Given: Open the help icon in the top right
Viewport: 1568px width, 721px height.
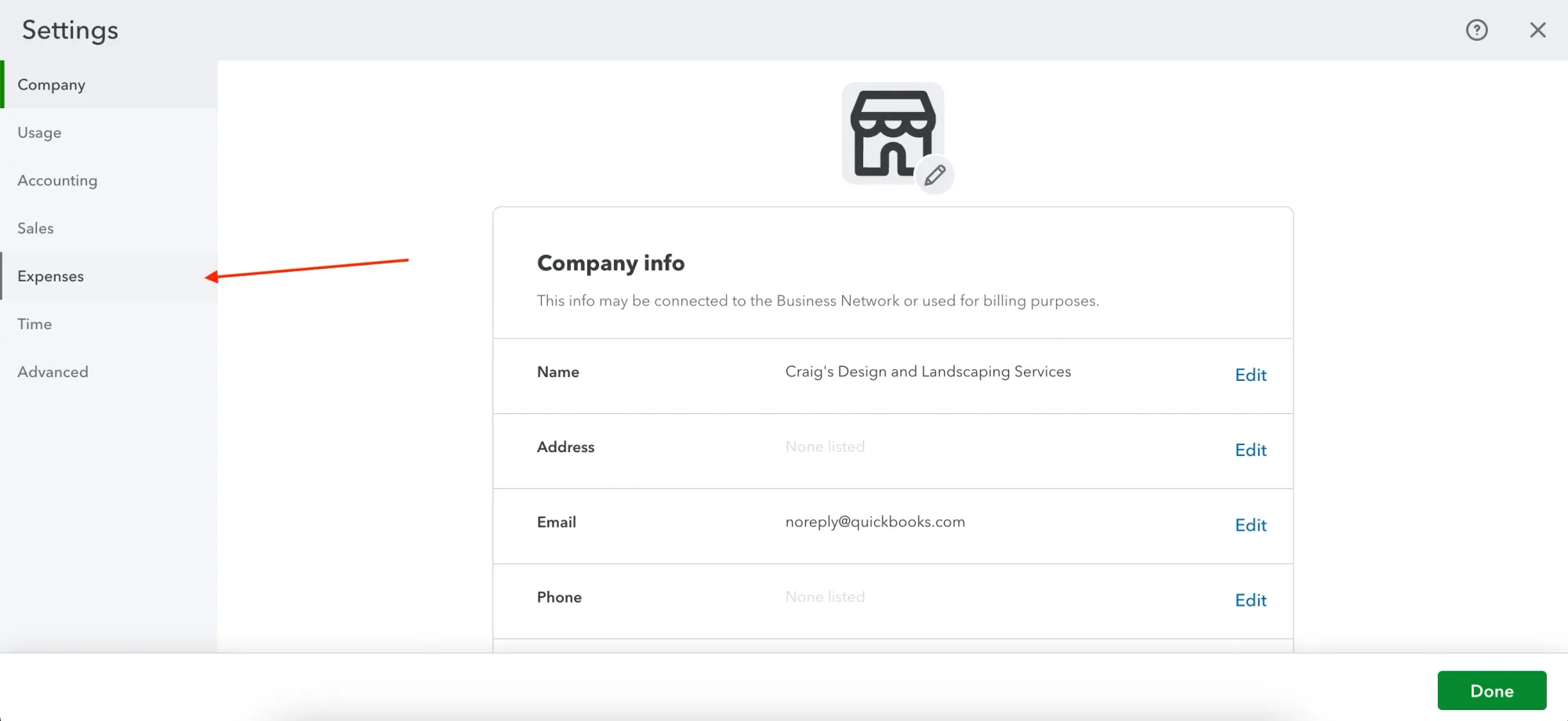Looking at the screenshot, I should pyautogui.click(x=1476, y=30).
